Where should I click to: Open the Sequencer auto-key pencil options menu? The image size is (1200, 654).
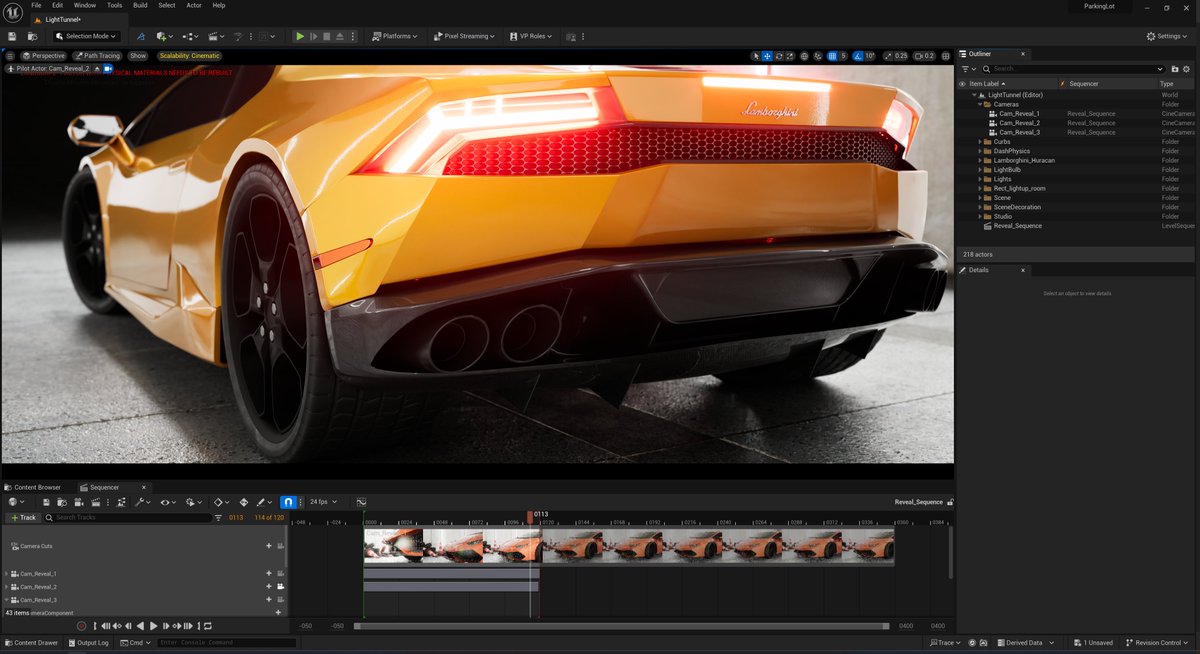(264, 502)
